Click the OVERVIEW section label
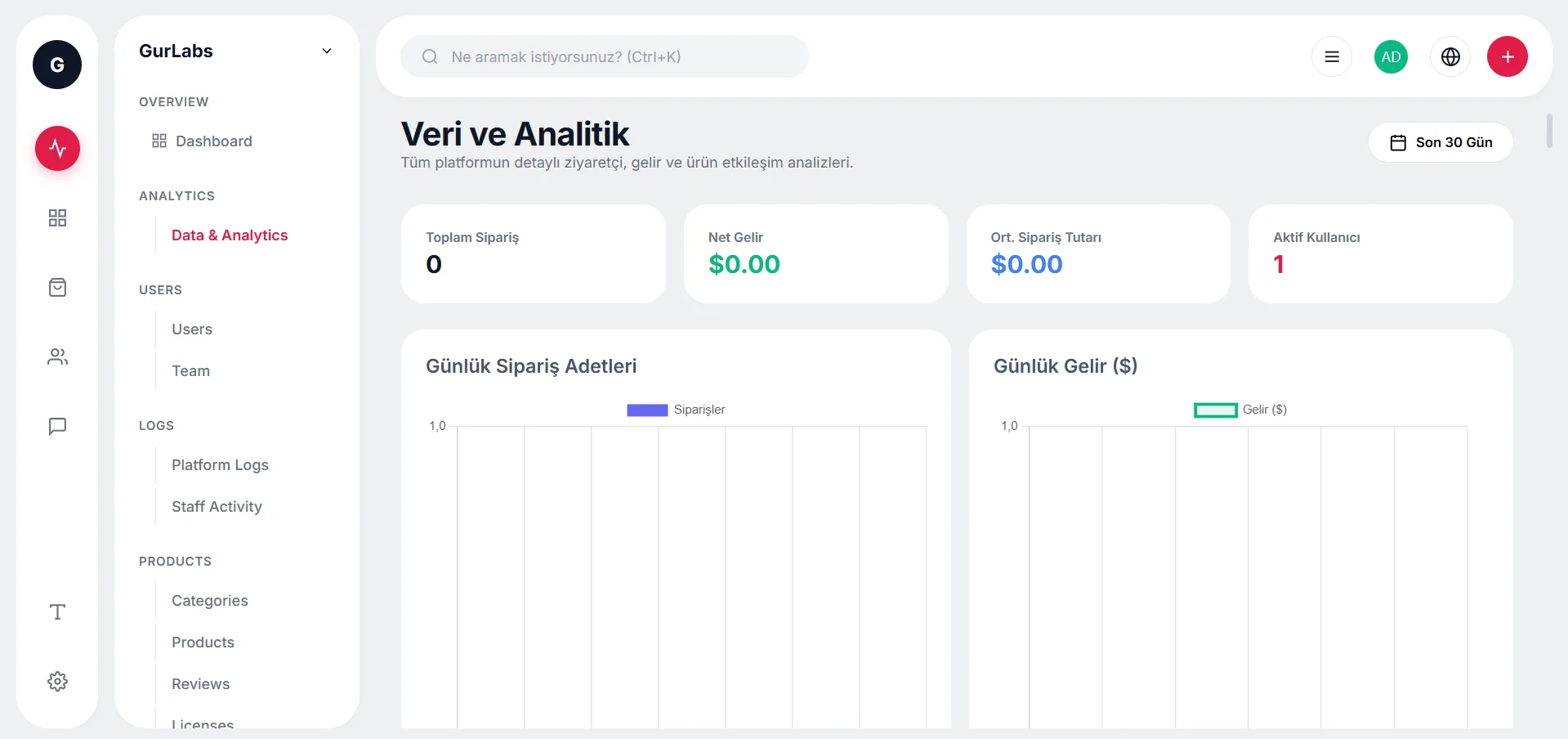Viewport: 1568px width, 739px height. [x=173, y=101]
